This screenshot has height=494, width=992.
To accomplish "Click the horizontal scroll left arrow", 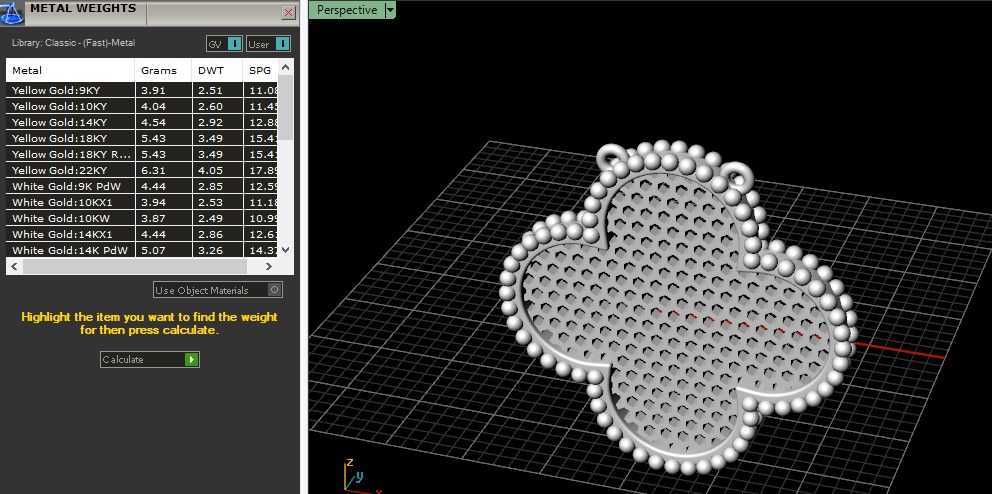I will 15,266.
